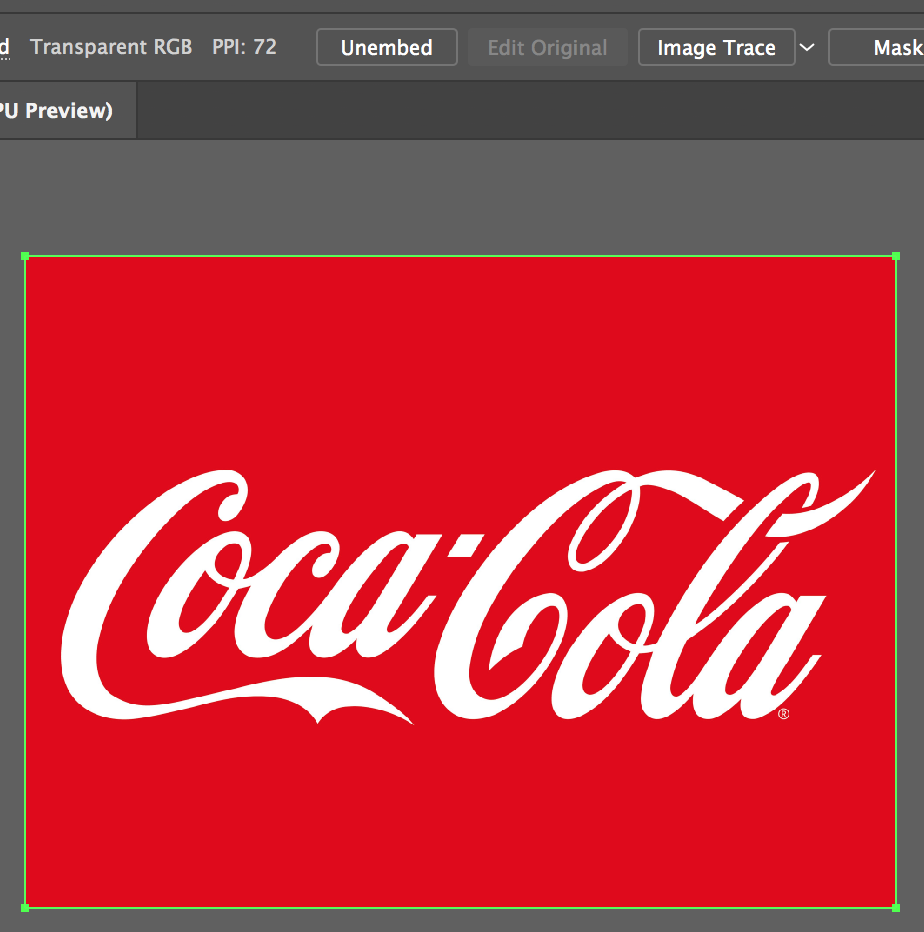Open the Image Trace presets dropdown arrow

807,47
